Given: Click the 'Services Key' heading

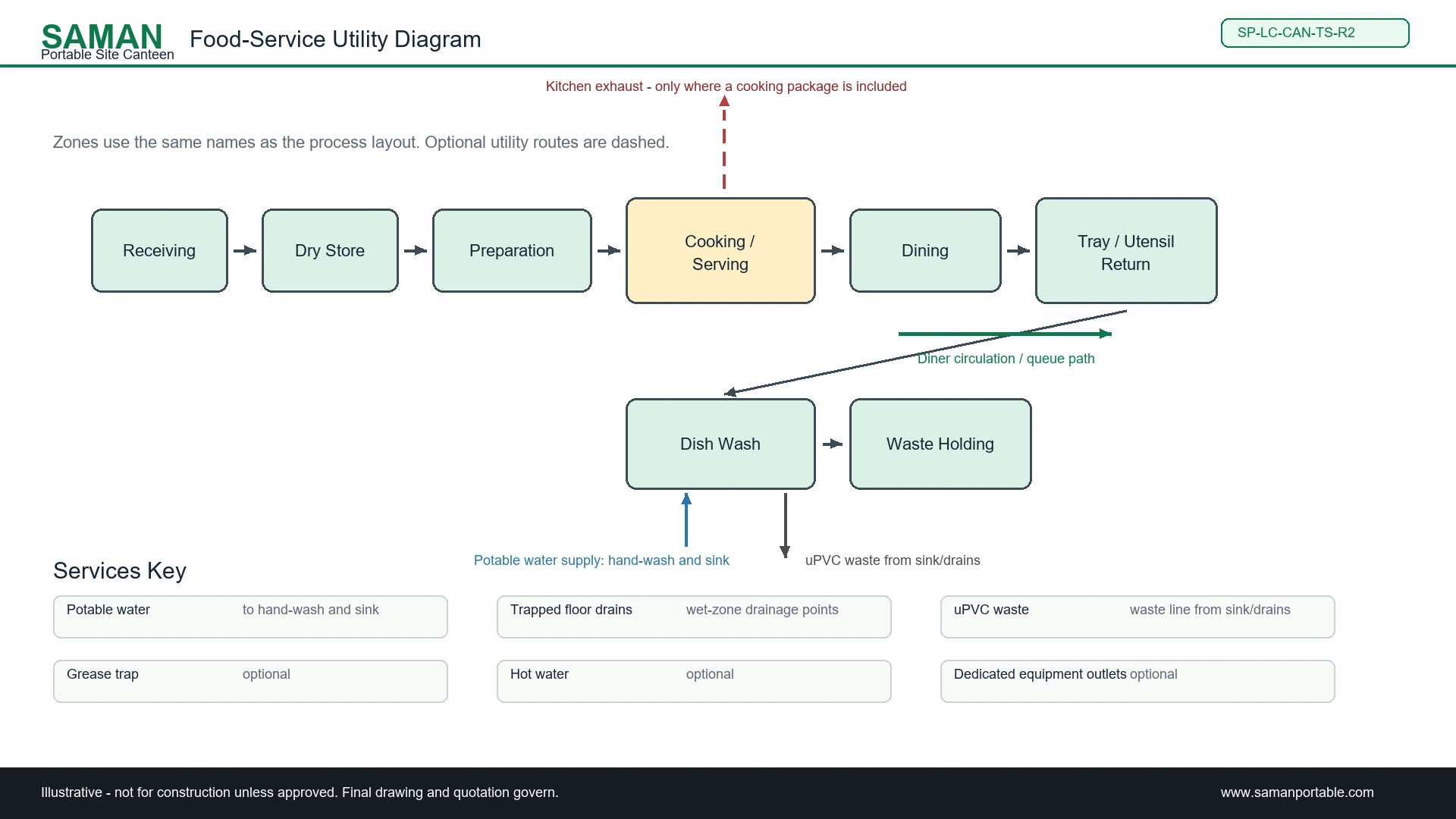Looking at the screenshot, I should click(120, 571).
